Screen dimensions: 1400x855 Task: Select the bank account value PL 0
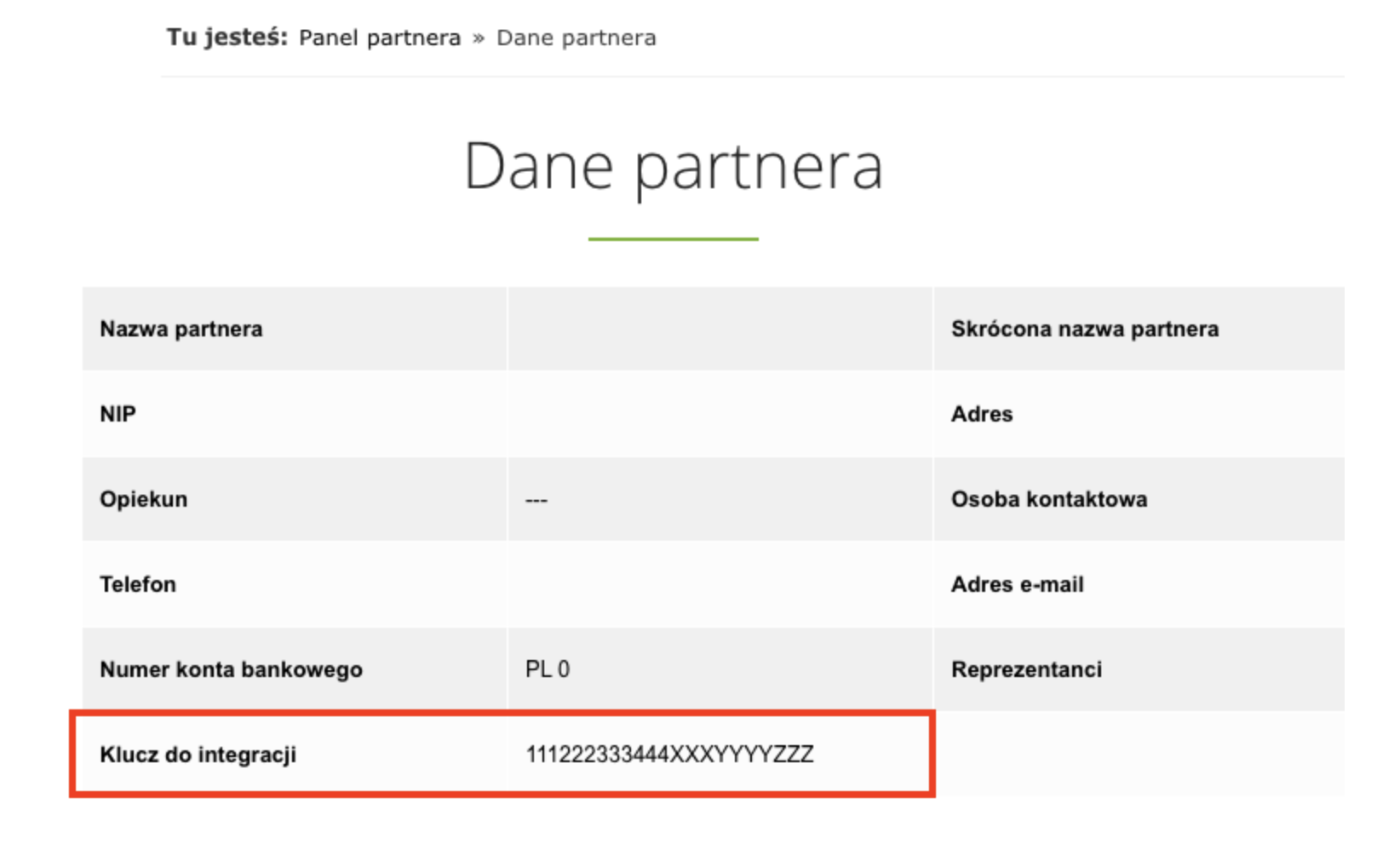548,669
